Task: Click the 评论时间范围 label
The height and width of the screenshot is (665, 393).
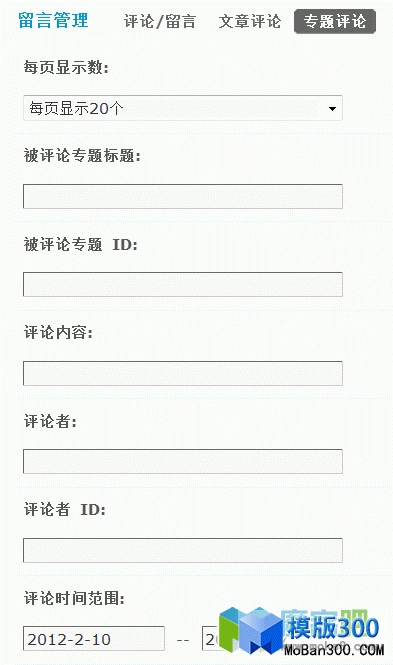Action: click(74, 598)
